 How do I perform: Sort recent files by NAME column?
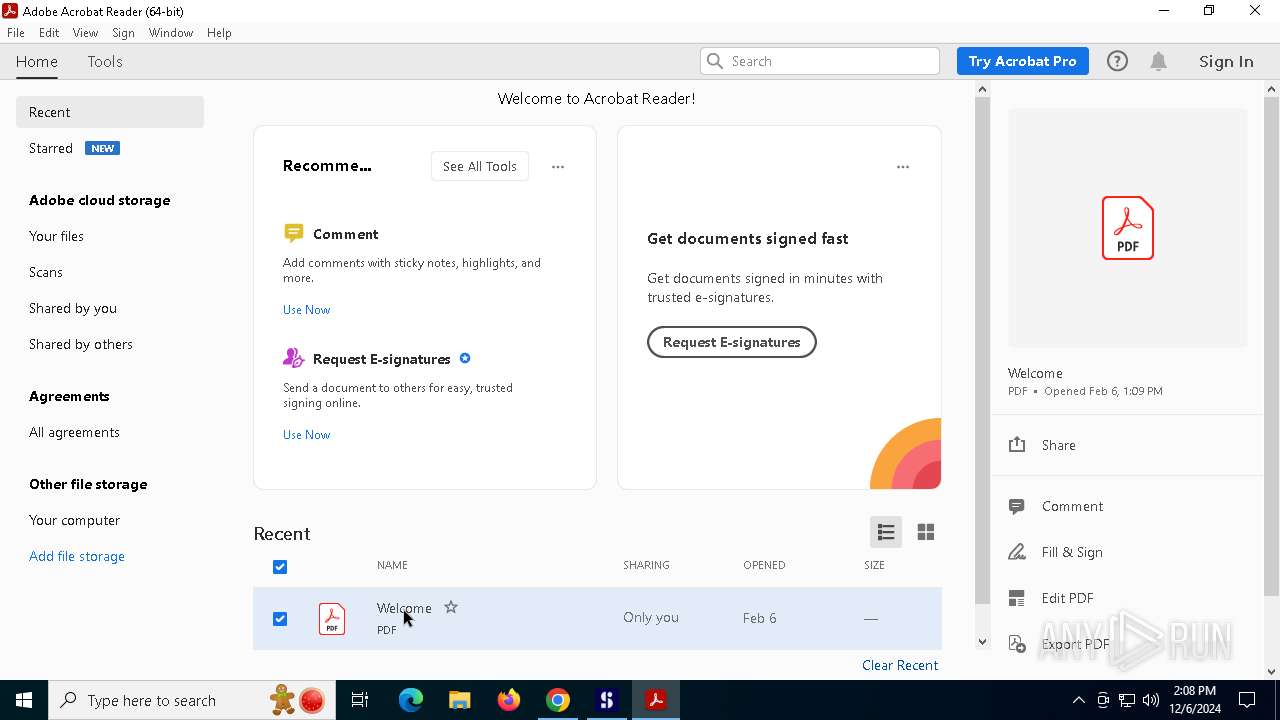point(392,565)
